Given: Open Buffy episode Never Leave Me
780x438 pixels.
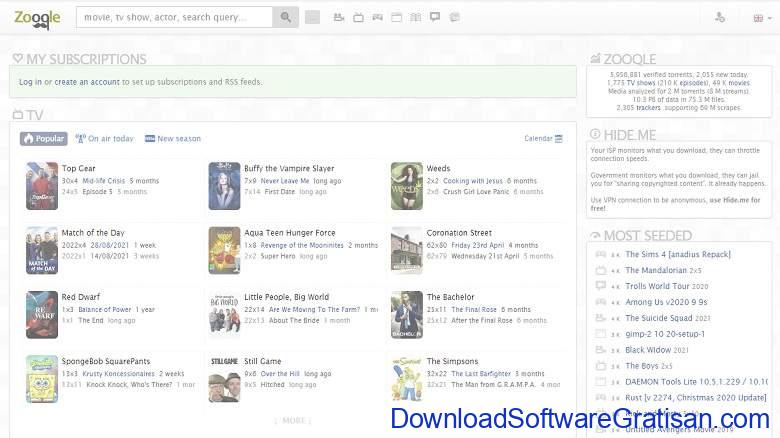Looking at the screenshot, I should point(285,181).
